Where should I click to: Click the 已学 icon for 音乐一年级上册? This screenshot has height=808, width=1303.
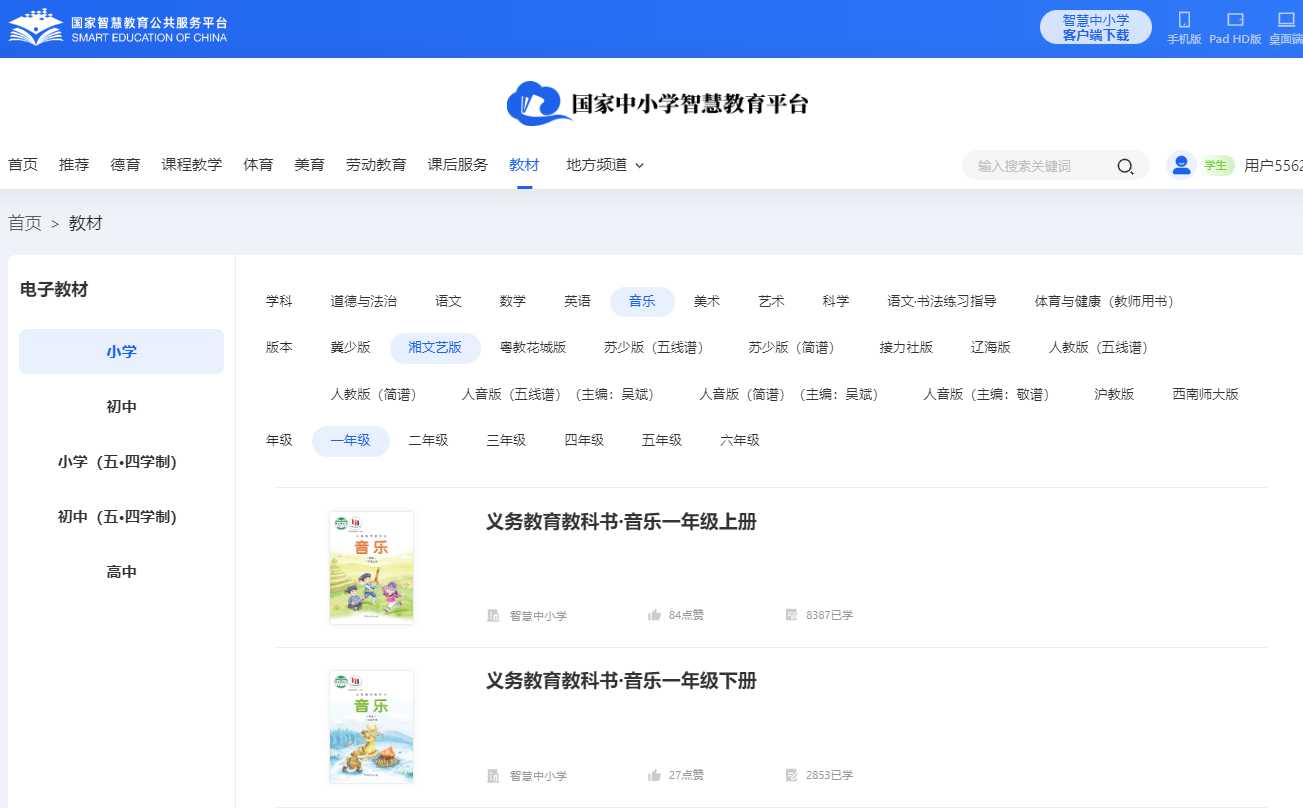[x=792, y=615]
